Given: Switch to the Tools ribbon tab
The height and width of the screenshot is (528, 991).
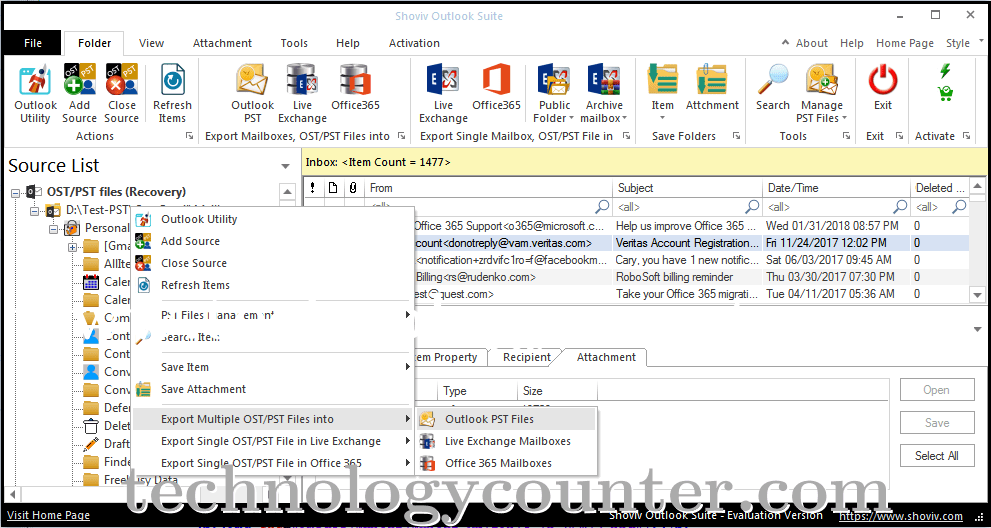Looking at the screenshot, I should click(x=294, y=43).
